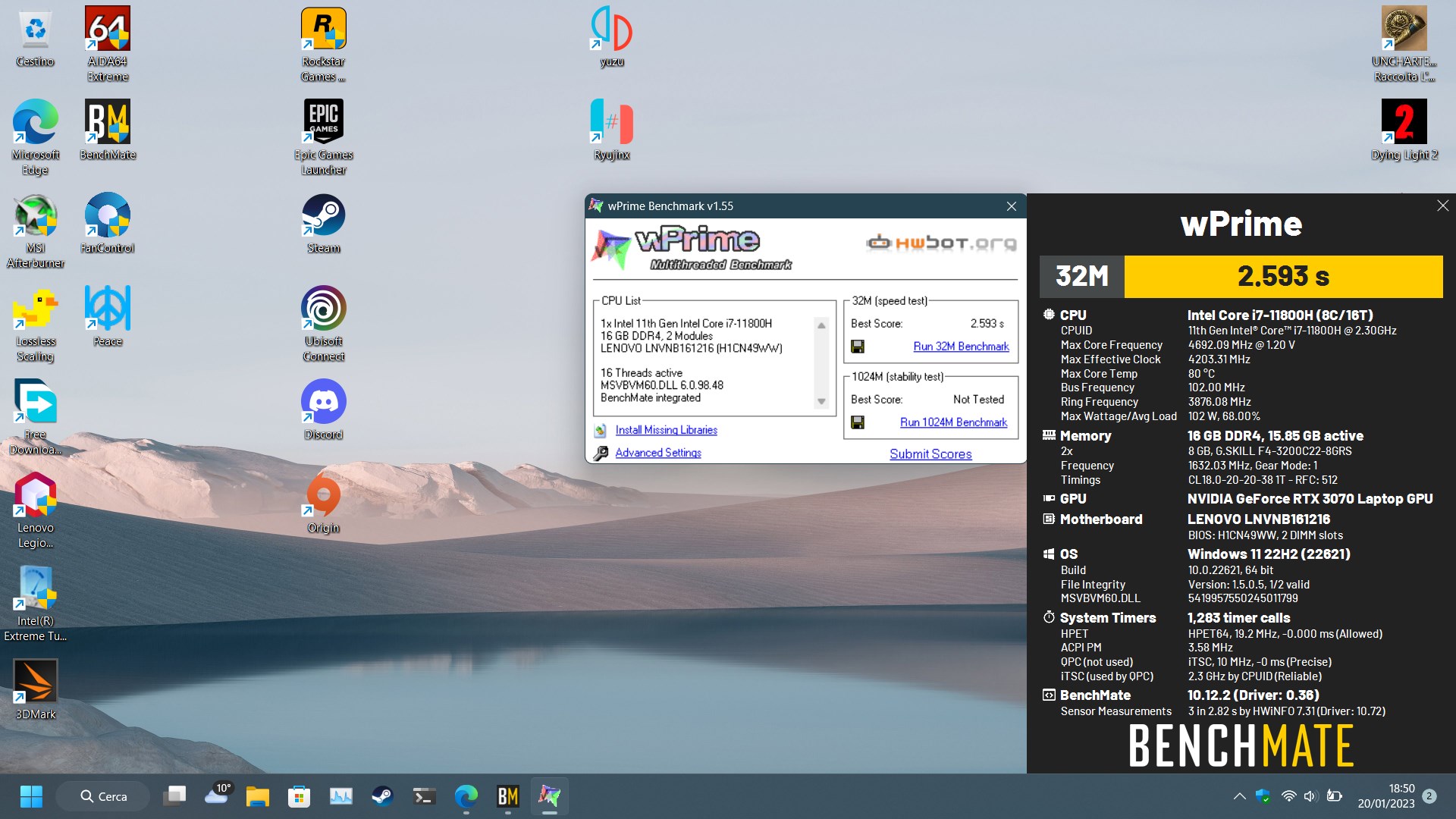
Task: Open MSI Afterburner shortcut
Action: point(35,231)
